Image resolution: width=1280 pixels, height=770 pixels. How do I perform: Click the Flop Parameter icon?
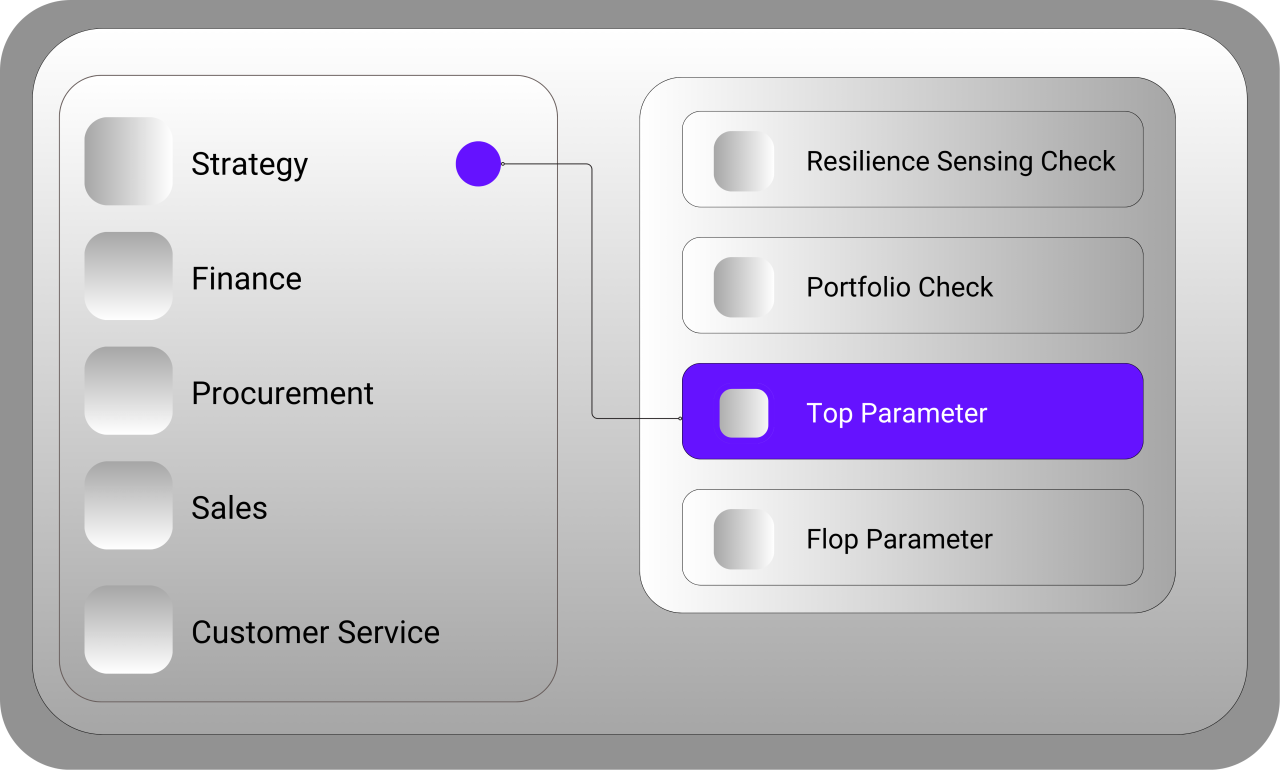click(744, 539)
